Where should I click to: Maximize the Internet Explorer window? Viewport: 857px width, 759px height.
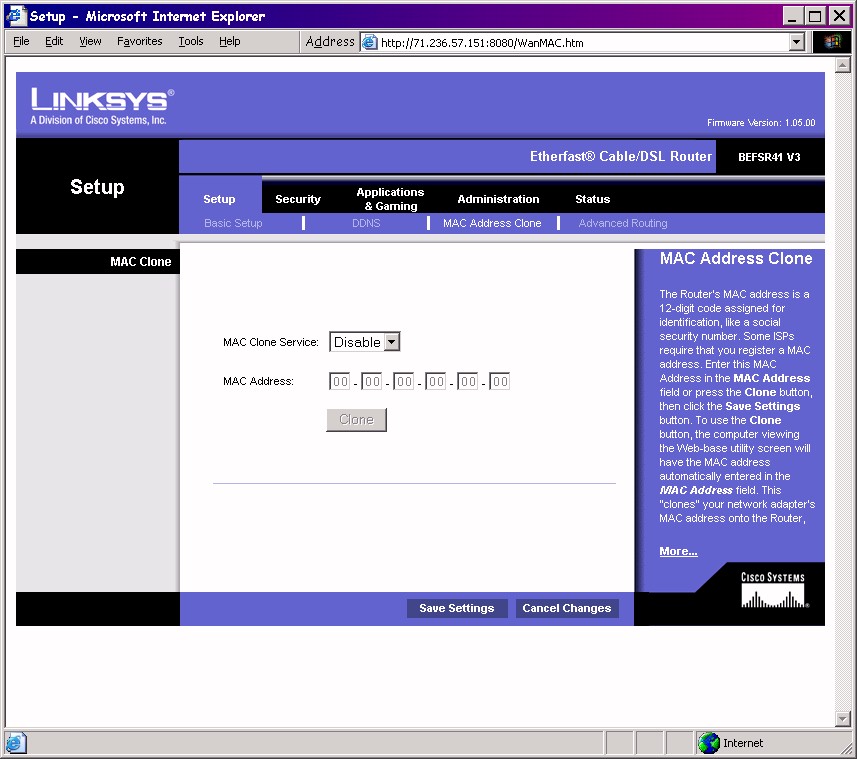tap(814, 15)
